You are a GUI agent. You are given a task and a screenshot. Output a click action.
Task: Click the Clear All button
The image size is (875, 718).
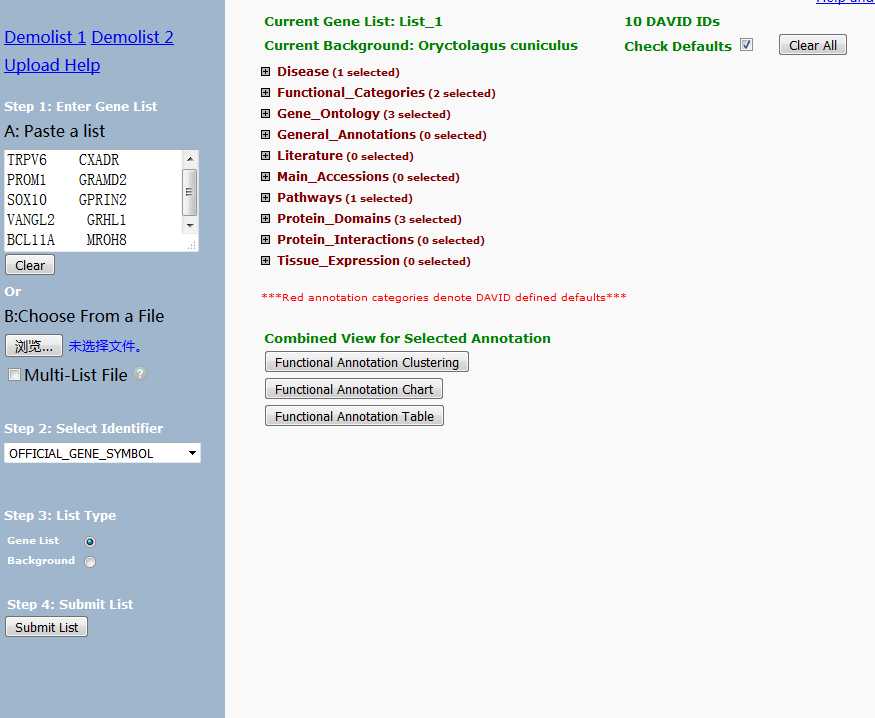[812, 45]
